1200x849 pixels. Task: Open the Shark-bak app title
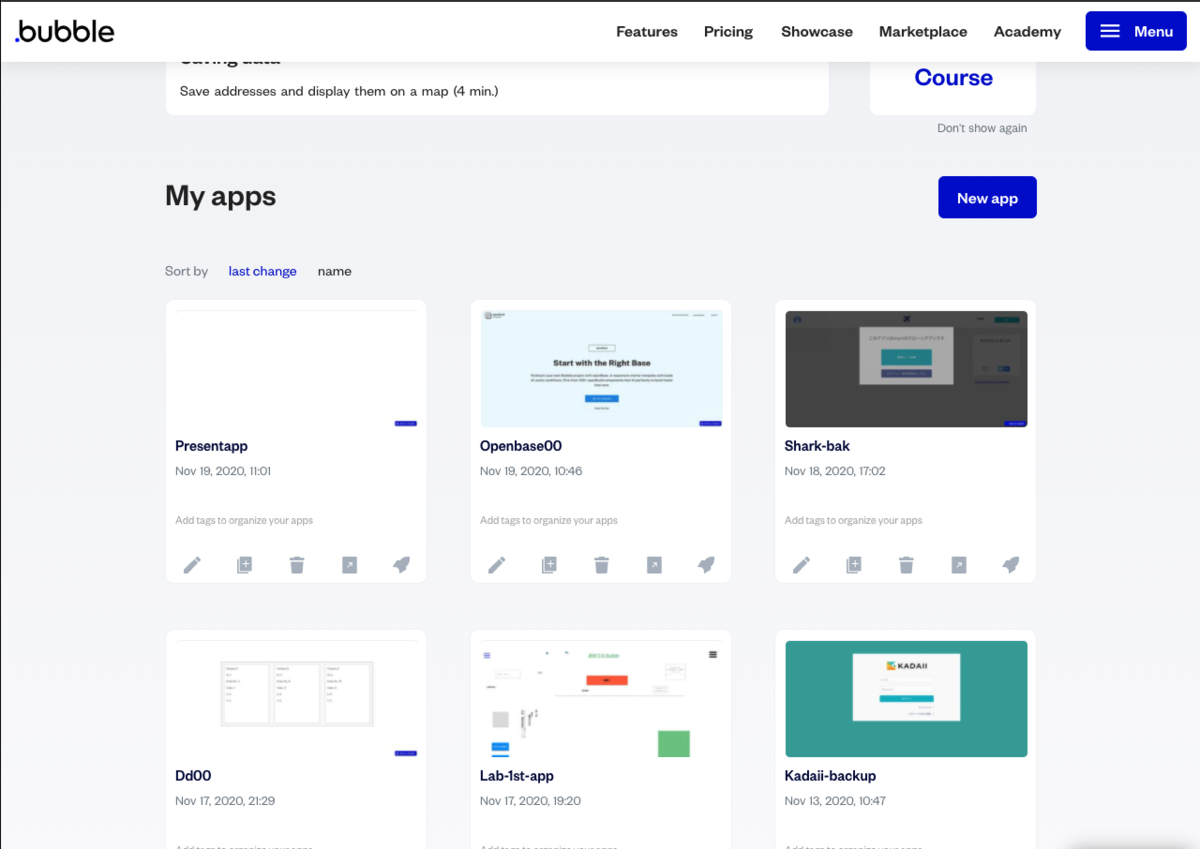(x=817, y=446)
